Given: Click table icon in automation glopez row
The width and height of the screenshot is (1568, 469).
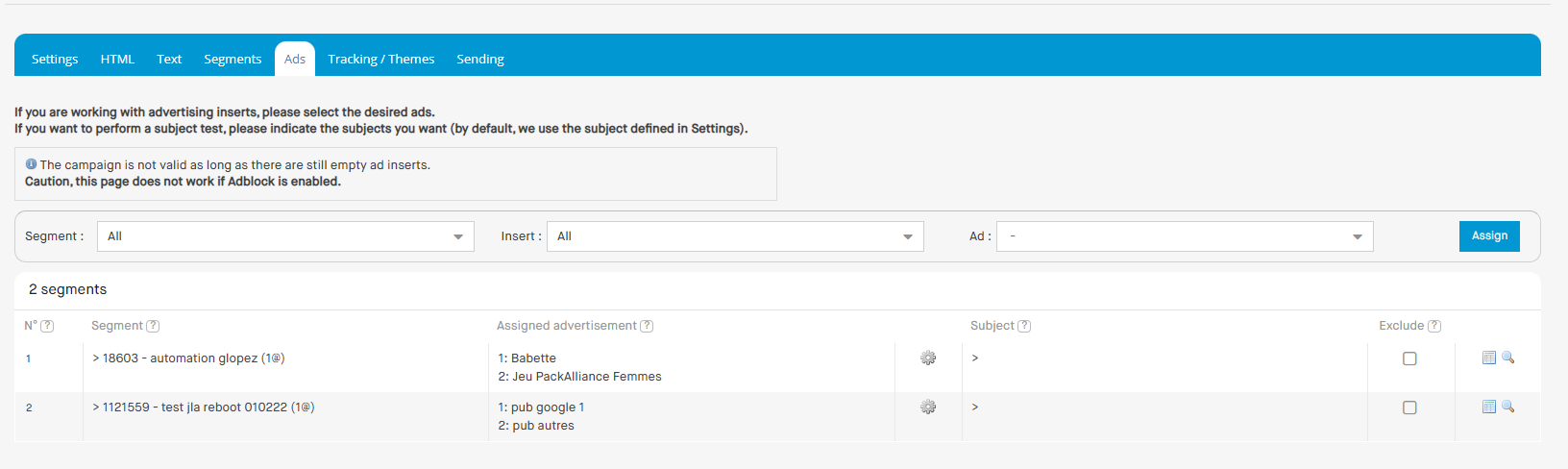Looking at the screenshot, I should [x=1489, y=358].
